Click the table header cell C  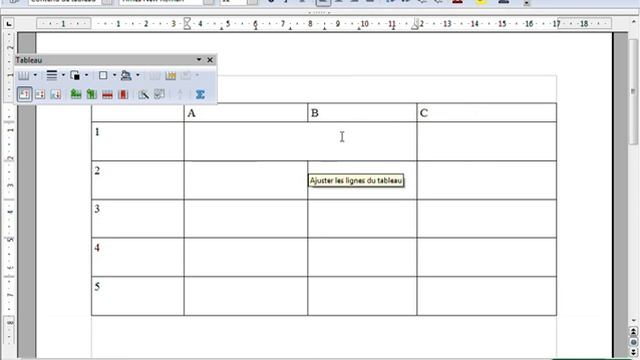tap(487, 113)
